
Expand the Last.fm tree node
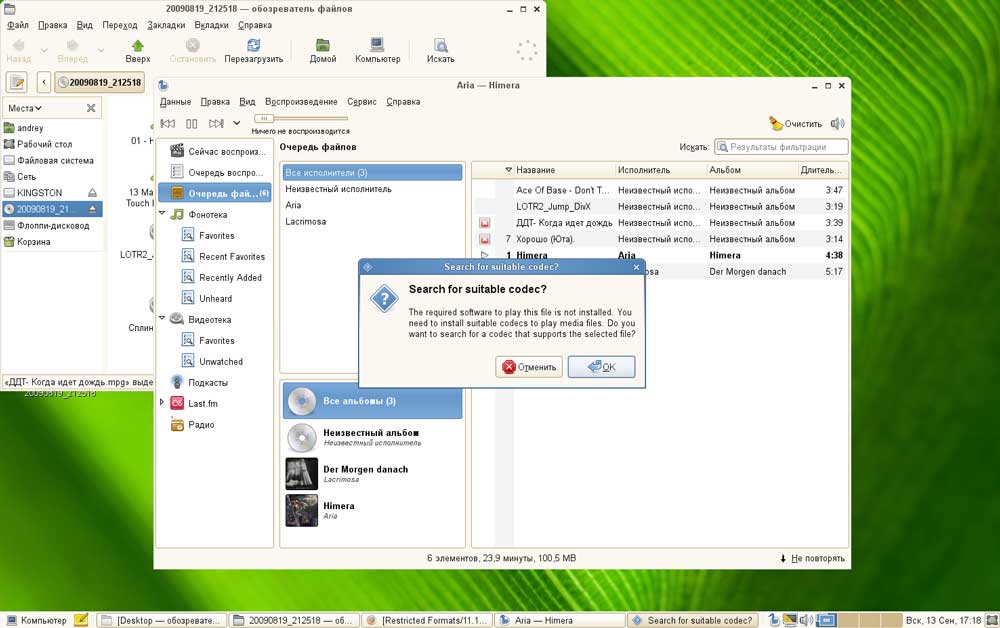pos(162,403)
